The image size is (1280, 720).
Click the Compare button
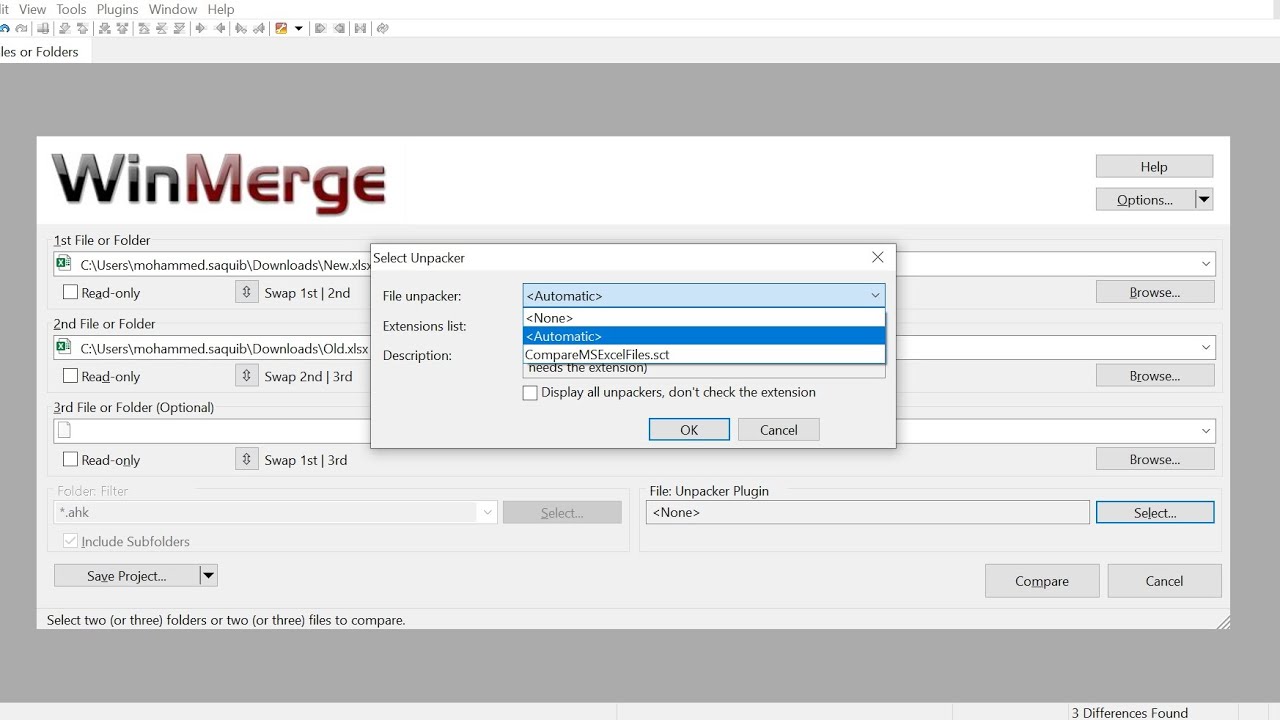(x=1042, y=581)
